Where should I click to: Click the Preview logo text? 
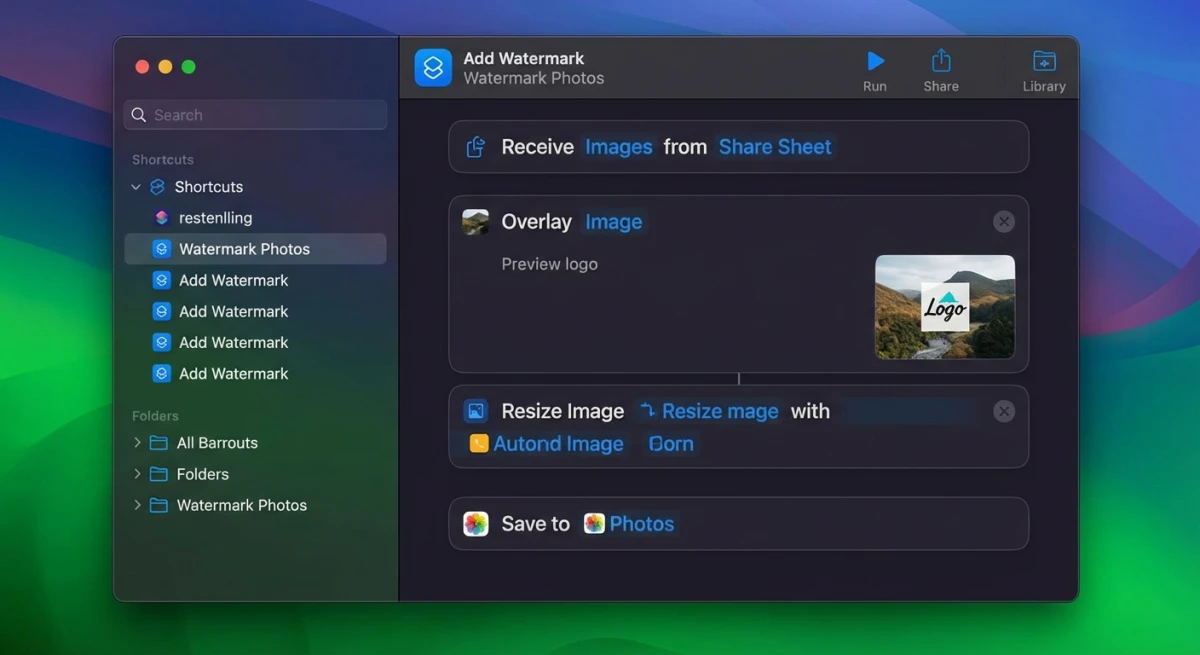[x=550, y=264]
